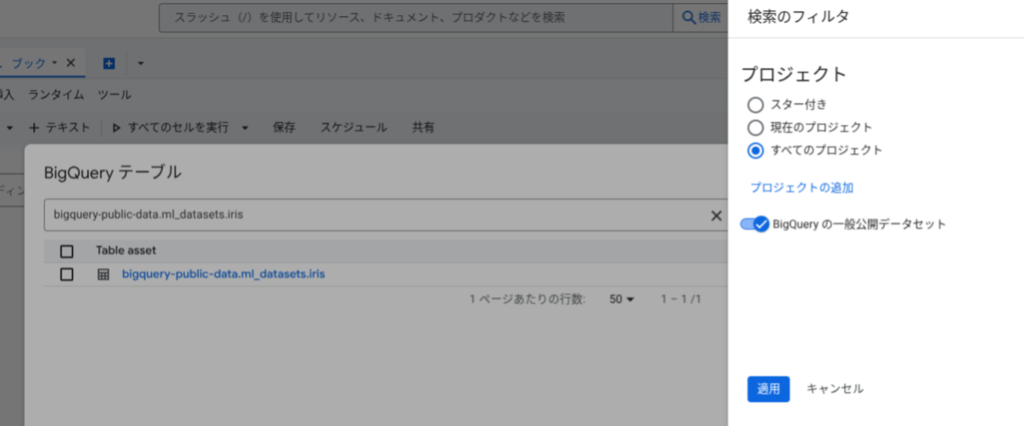Click the blue 適用 button

(x=769, y=389)
